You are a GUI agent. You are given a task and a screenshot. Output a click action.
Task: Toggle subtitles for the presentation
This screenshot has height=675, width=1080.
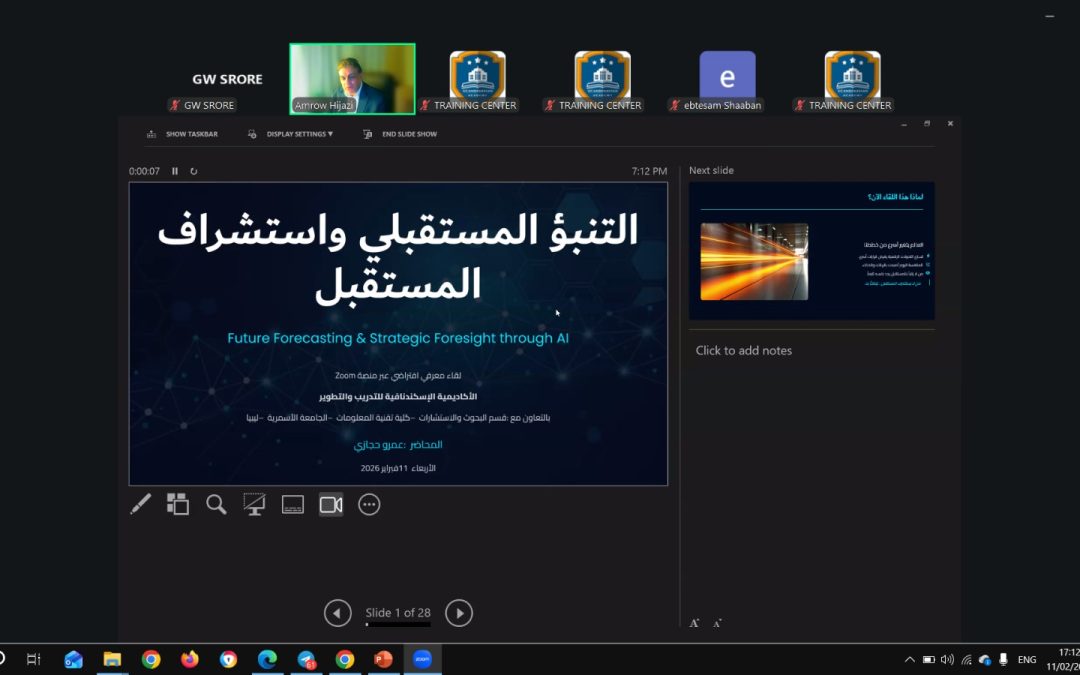point(293,504)
